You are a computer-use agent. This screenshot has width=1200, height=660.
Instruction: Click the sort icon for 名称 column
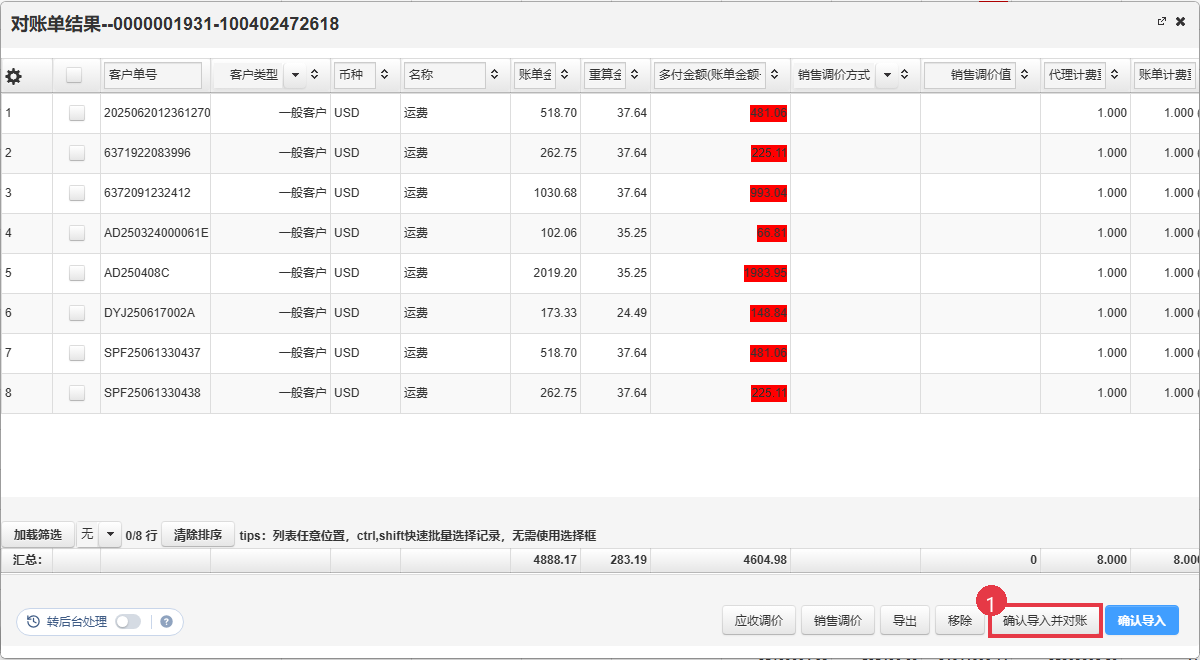pyautogui.click(x=494, y=74)
